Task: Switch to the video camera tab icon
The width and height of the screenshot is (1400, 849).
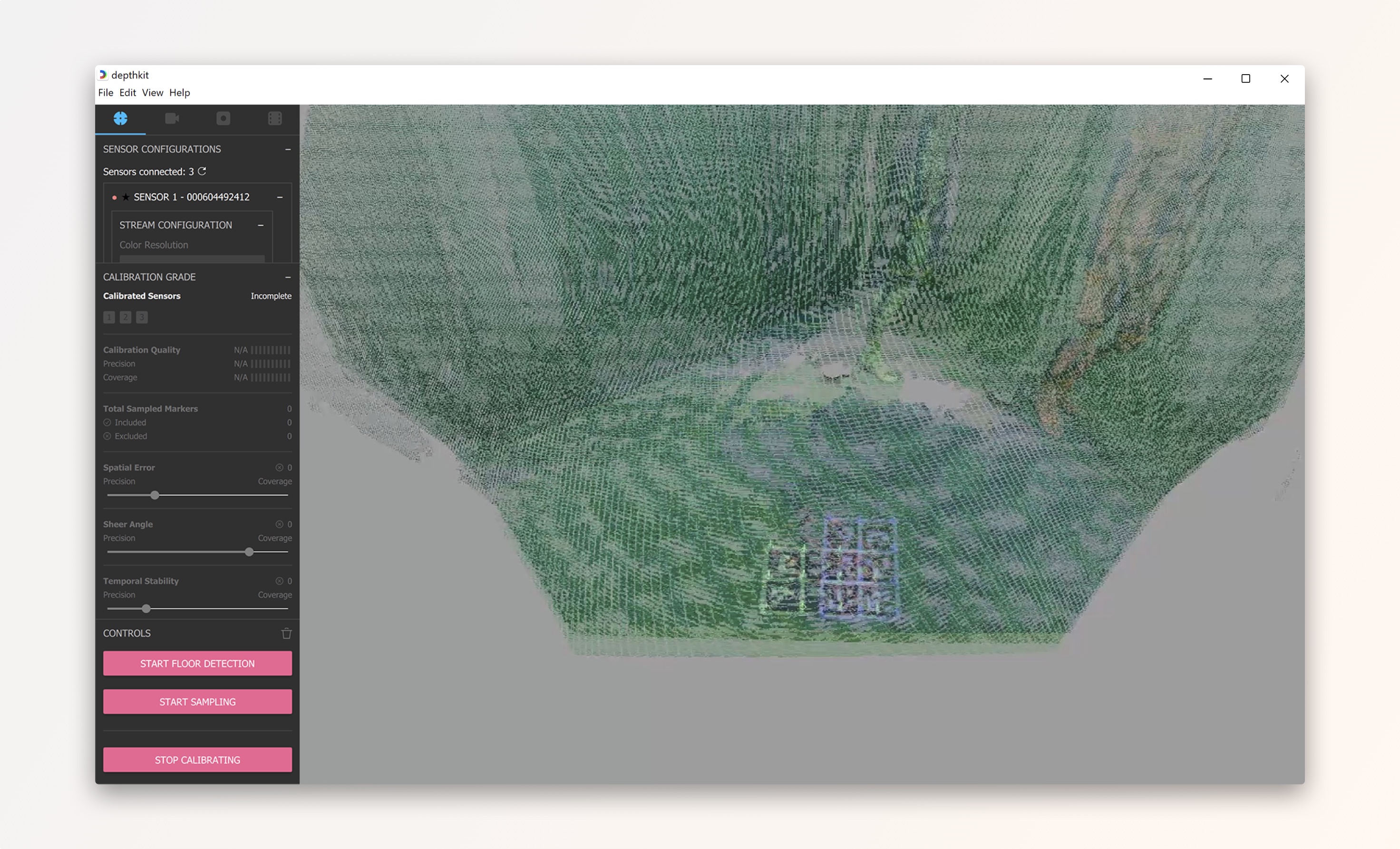Action: pos(172,118)
